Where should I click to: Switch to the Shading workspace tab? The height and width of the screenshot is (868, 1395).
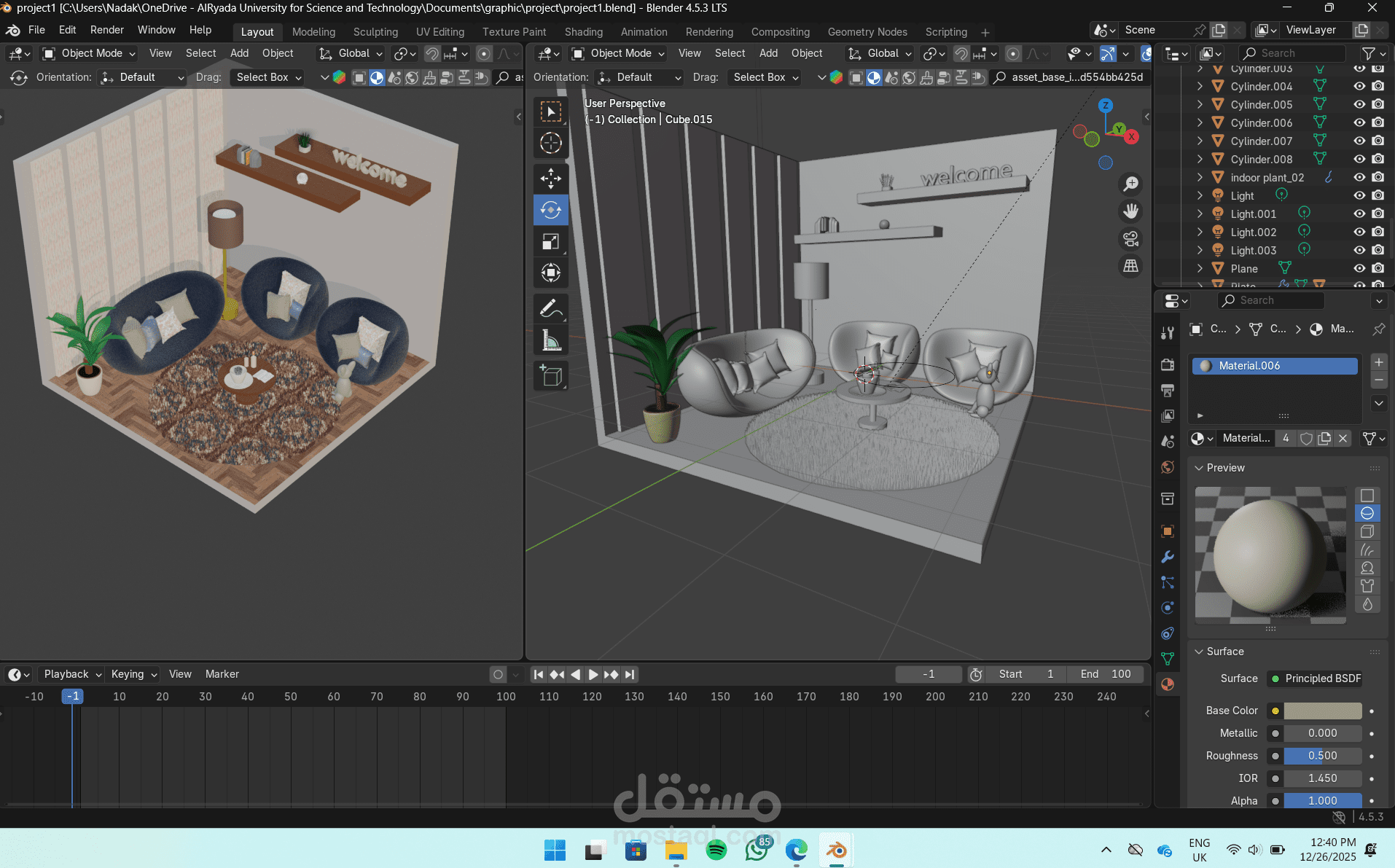coord(583,32)
